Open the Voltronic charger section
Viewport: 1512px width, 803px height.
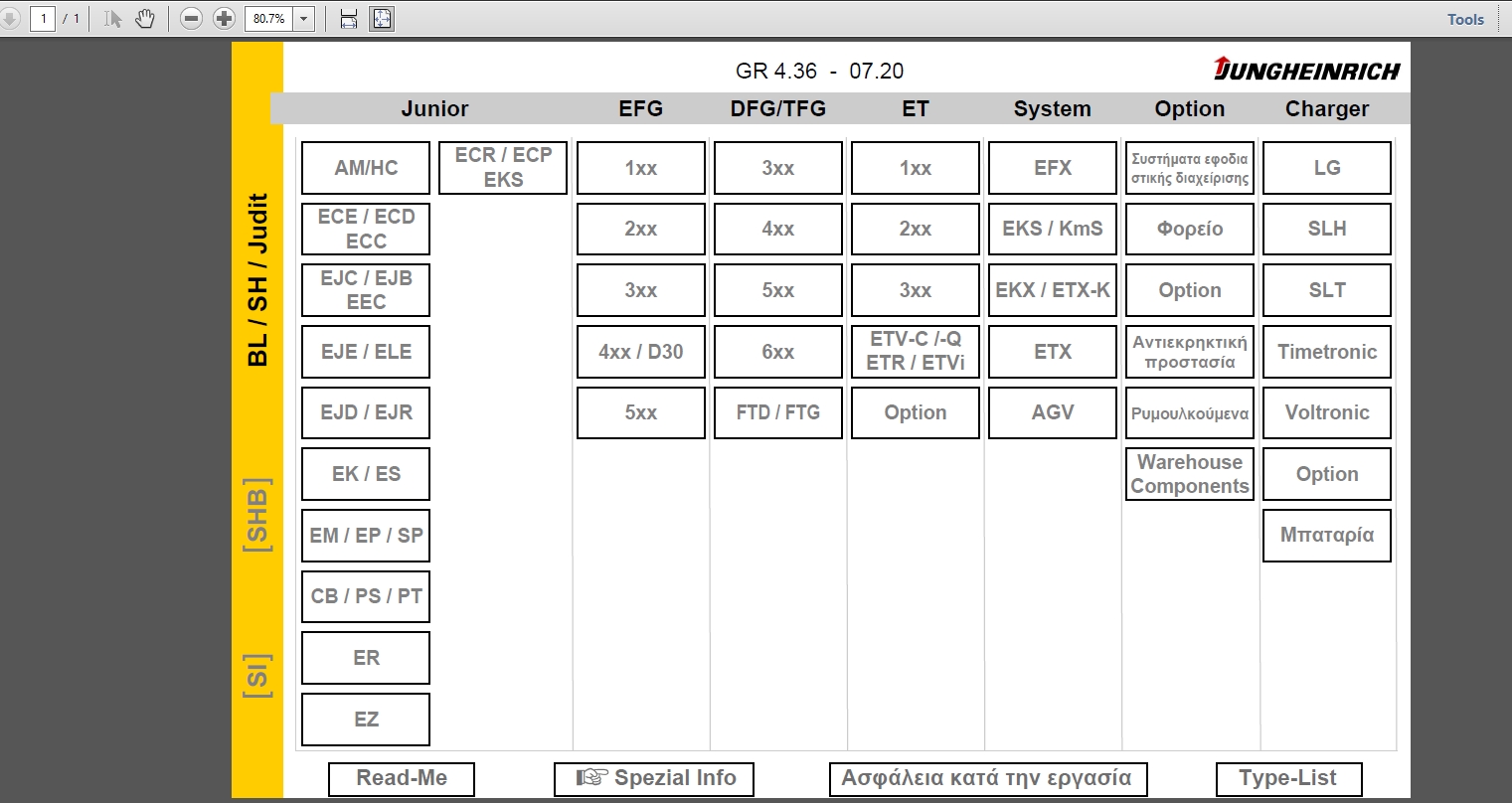click(1327, 412)
